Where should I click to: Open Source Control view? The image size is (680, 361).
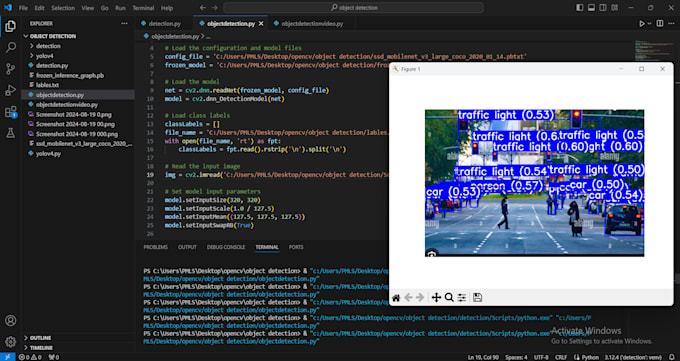coord(10,69)
